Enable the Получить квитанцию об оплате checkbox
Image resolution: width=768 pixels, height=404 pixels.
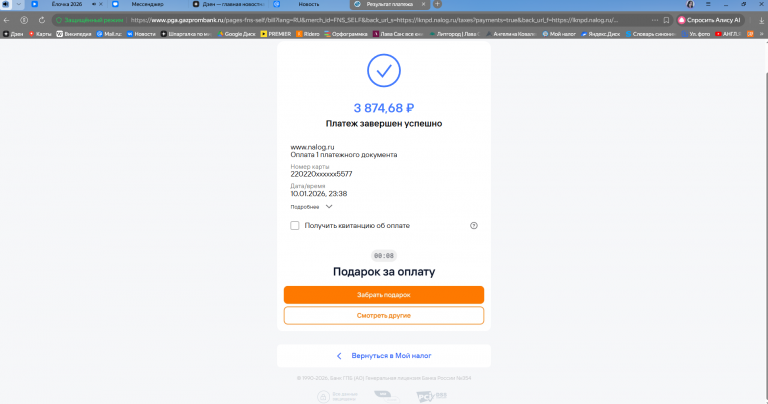coord(294,226)
